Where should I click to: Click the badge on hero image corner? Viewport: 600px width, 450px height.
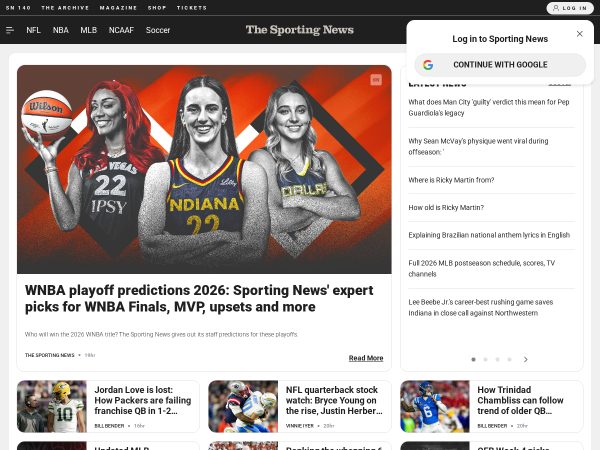(x=376, y=80)
